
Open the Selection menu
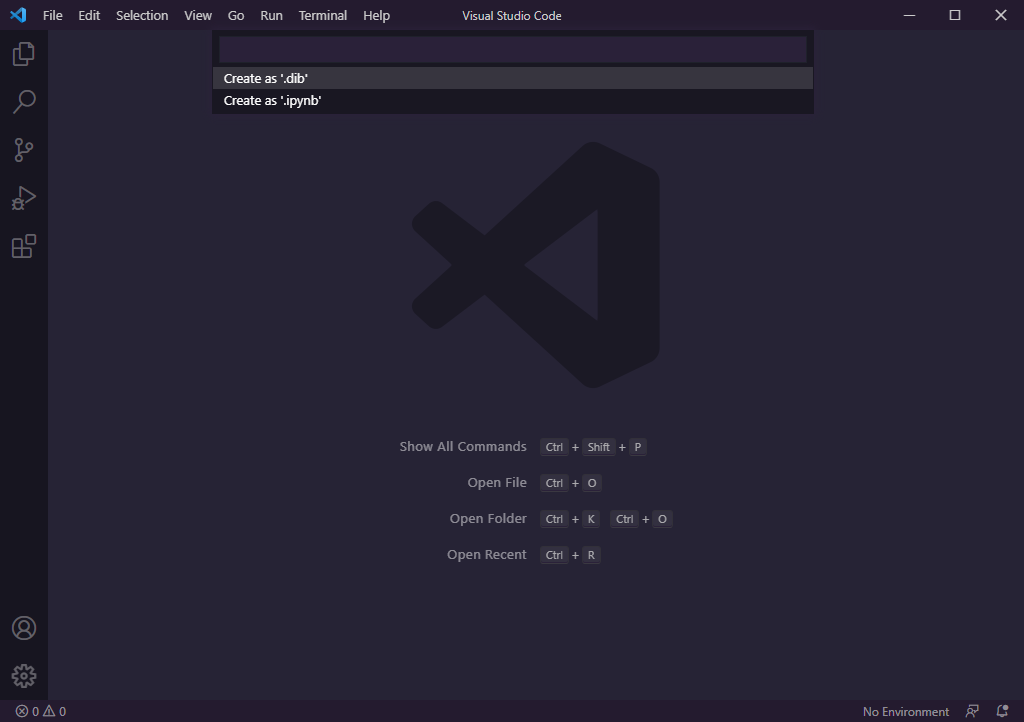tap(142, 15)
